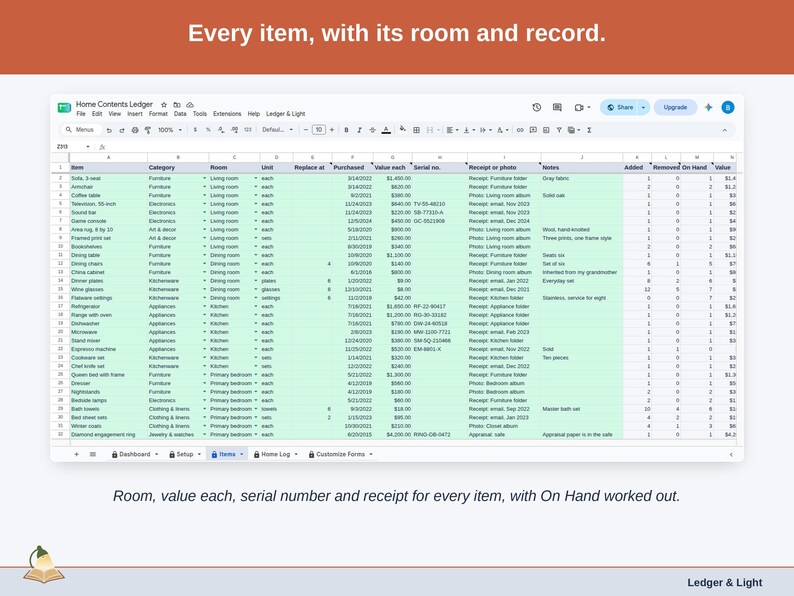
Task: Open the Borders tool
Action: point(416,130)
